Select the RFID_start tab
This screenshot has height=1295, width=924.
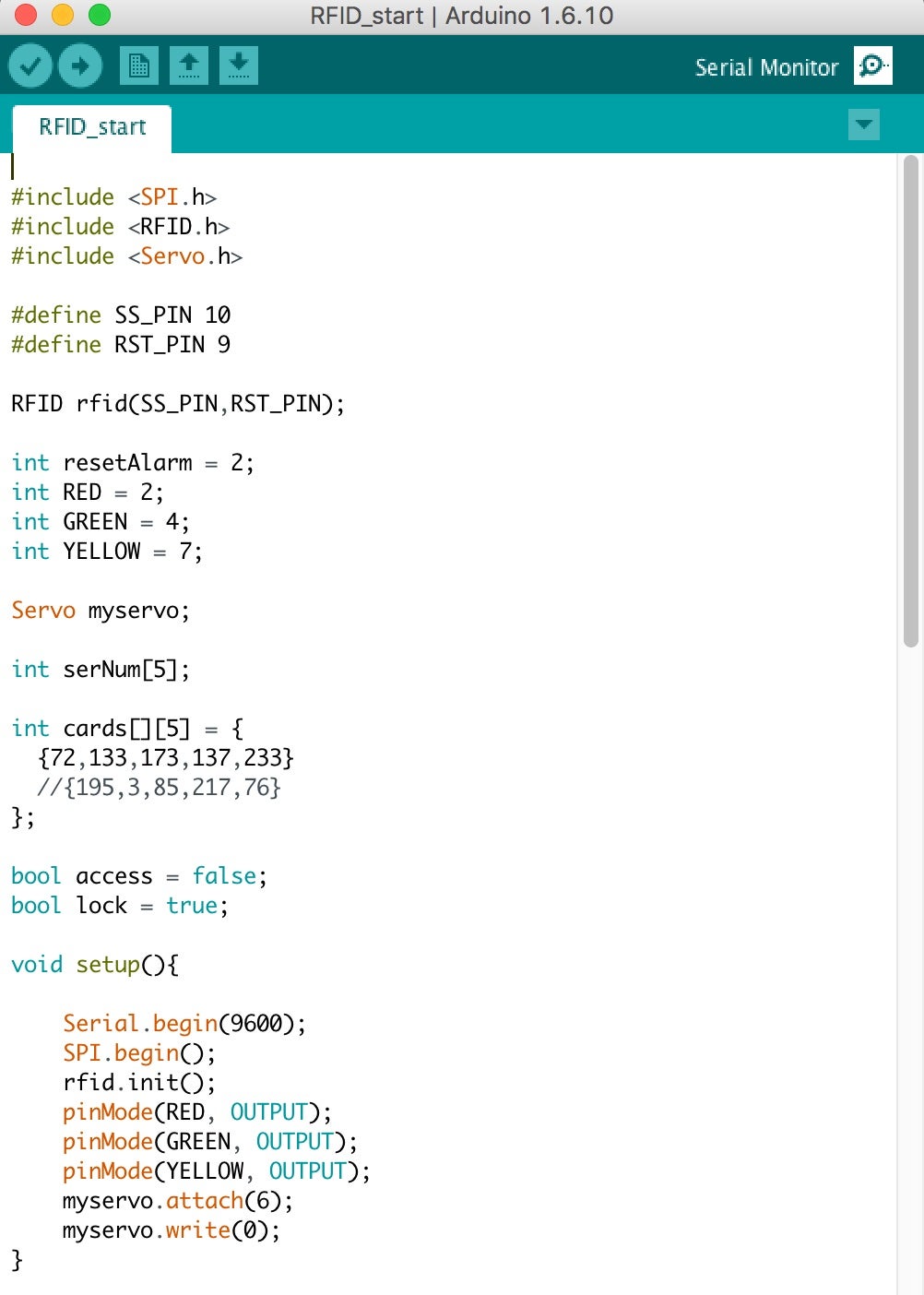click(x=91, y=126)
